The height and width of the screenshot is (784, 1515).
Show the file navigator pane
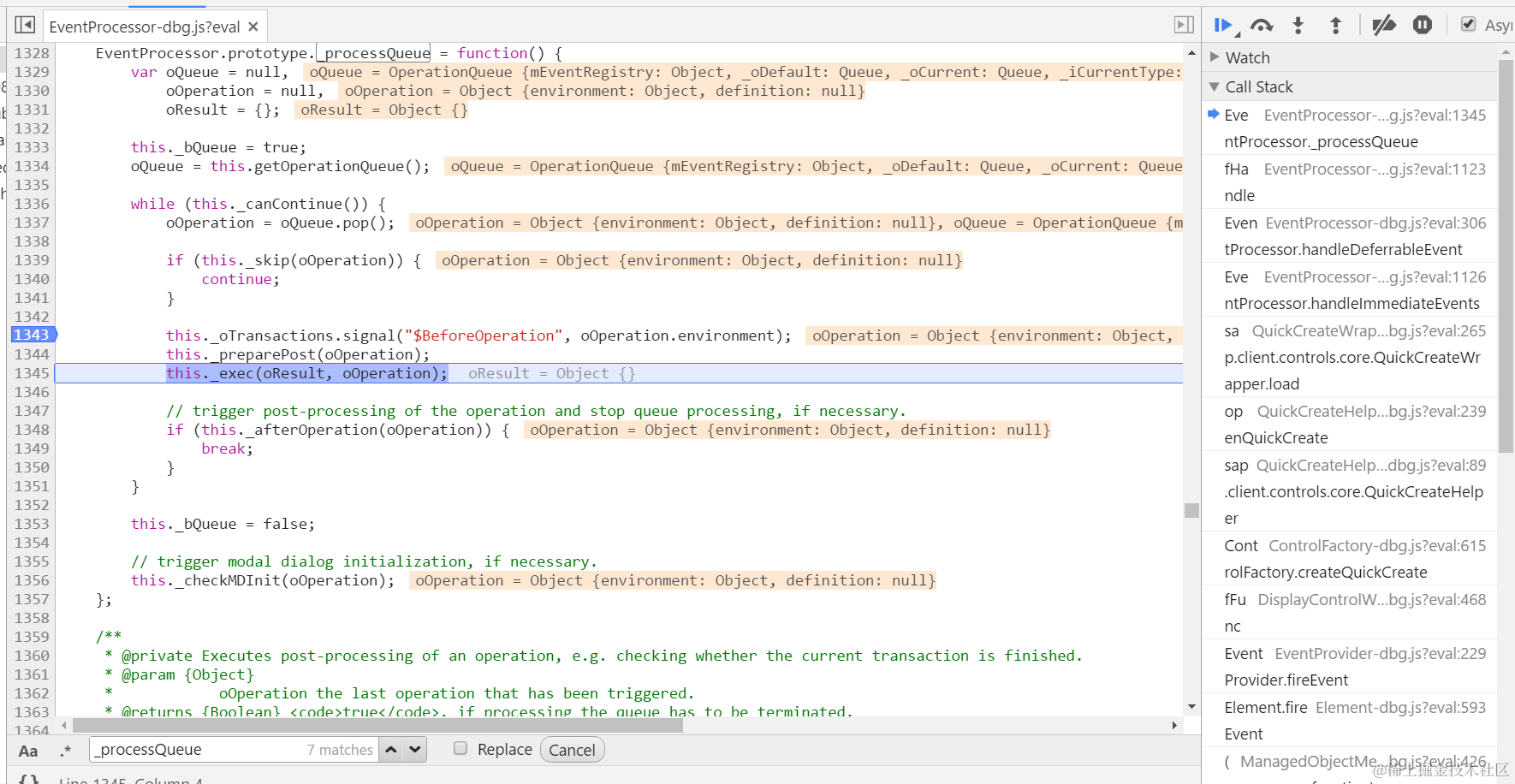click(x=25, y=25)
